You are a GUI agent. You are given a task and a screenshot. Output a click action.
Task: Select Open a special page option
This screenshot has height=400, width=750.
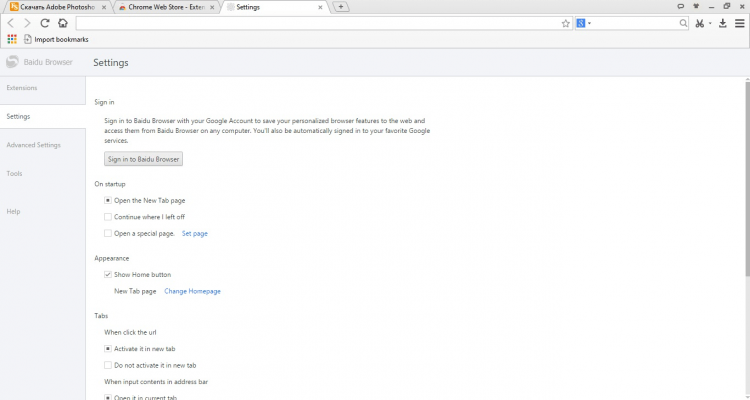pyautogui.click(x=108, y=233)
